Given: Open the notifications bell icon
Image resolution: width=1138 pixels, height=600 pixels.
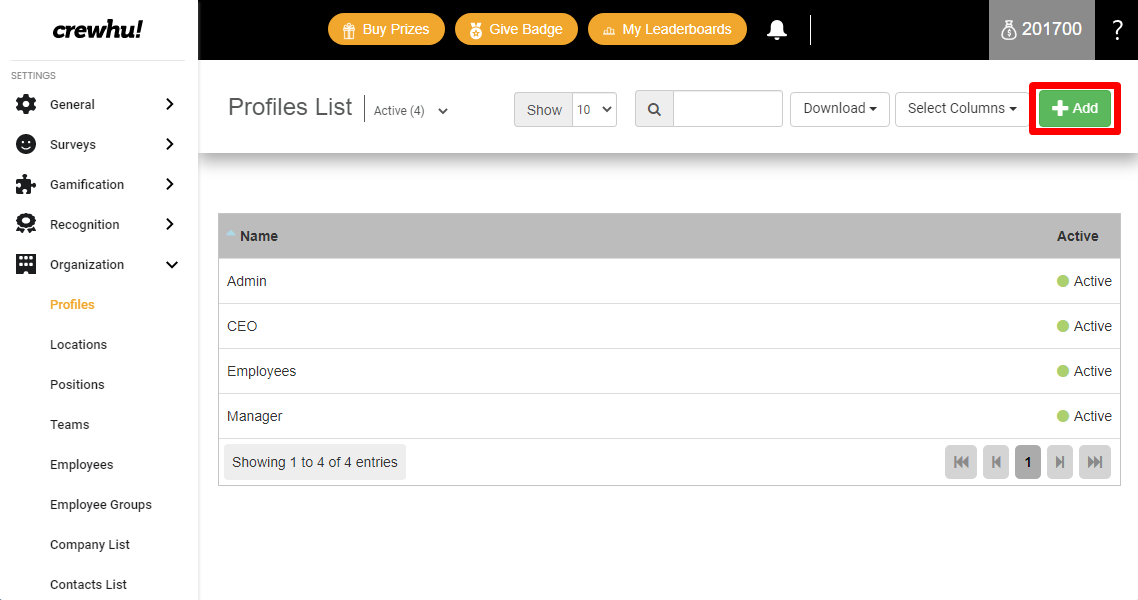Looking at the screenshot, I should [x=776, y=30].
